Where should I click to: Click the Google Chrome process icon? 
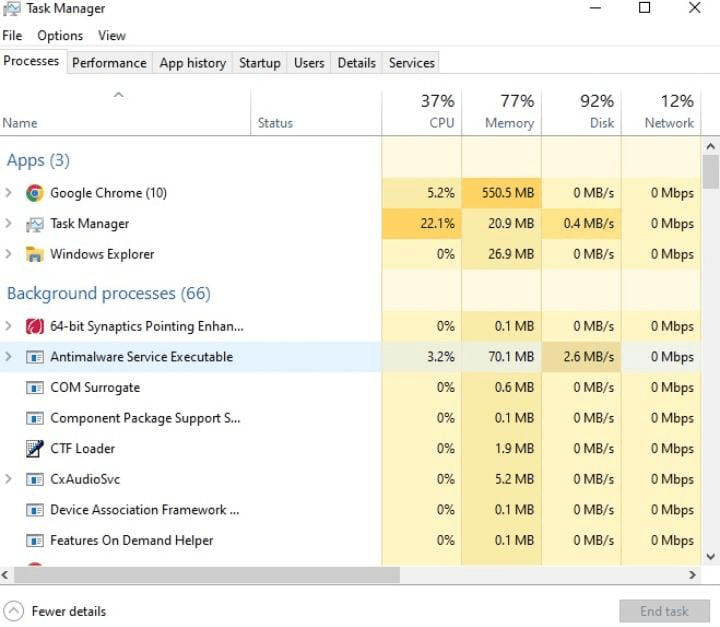pos(35,193)
